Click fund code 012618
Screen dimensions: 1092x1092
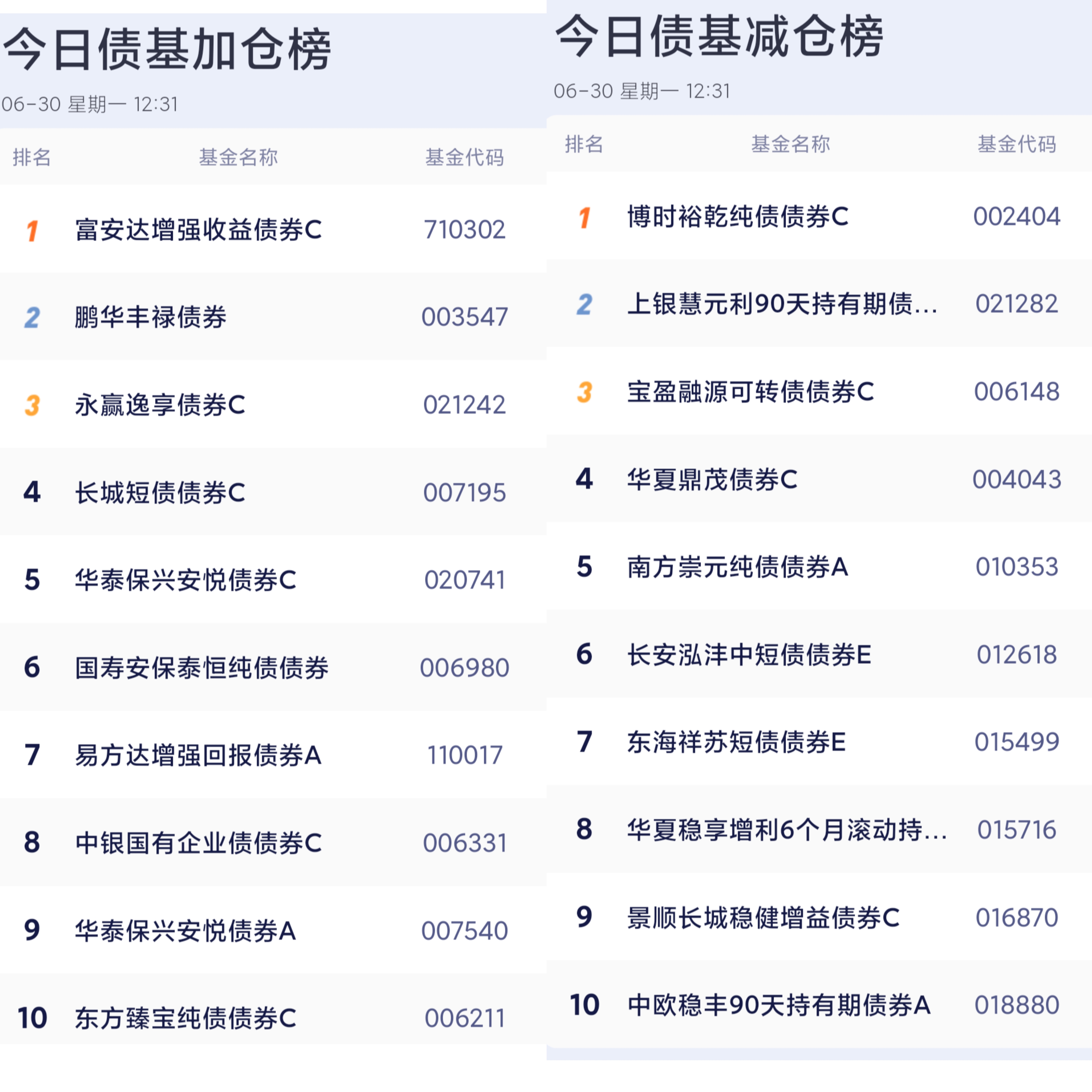point(1017,655)
